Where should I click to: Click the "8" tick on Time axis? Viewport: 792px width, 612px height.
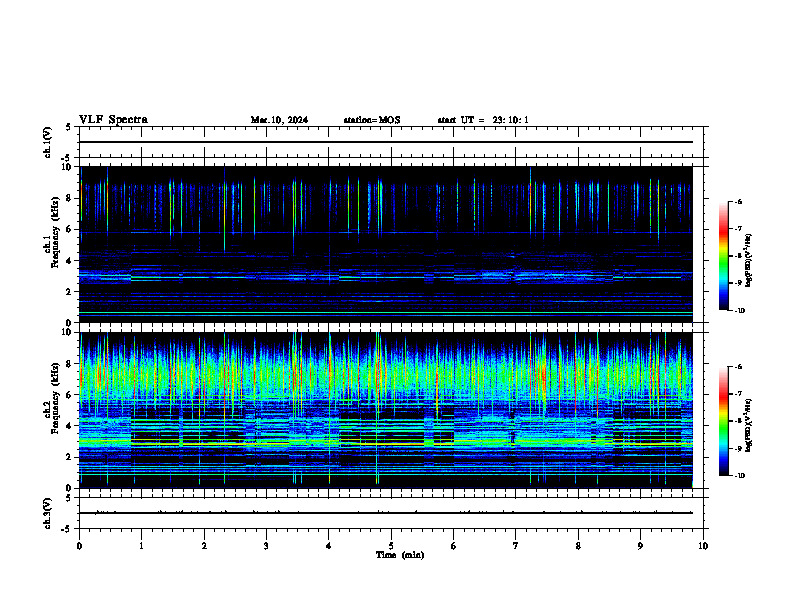pyautogui.click(x=578, y=546)
